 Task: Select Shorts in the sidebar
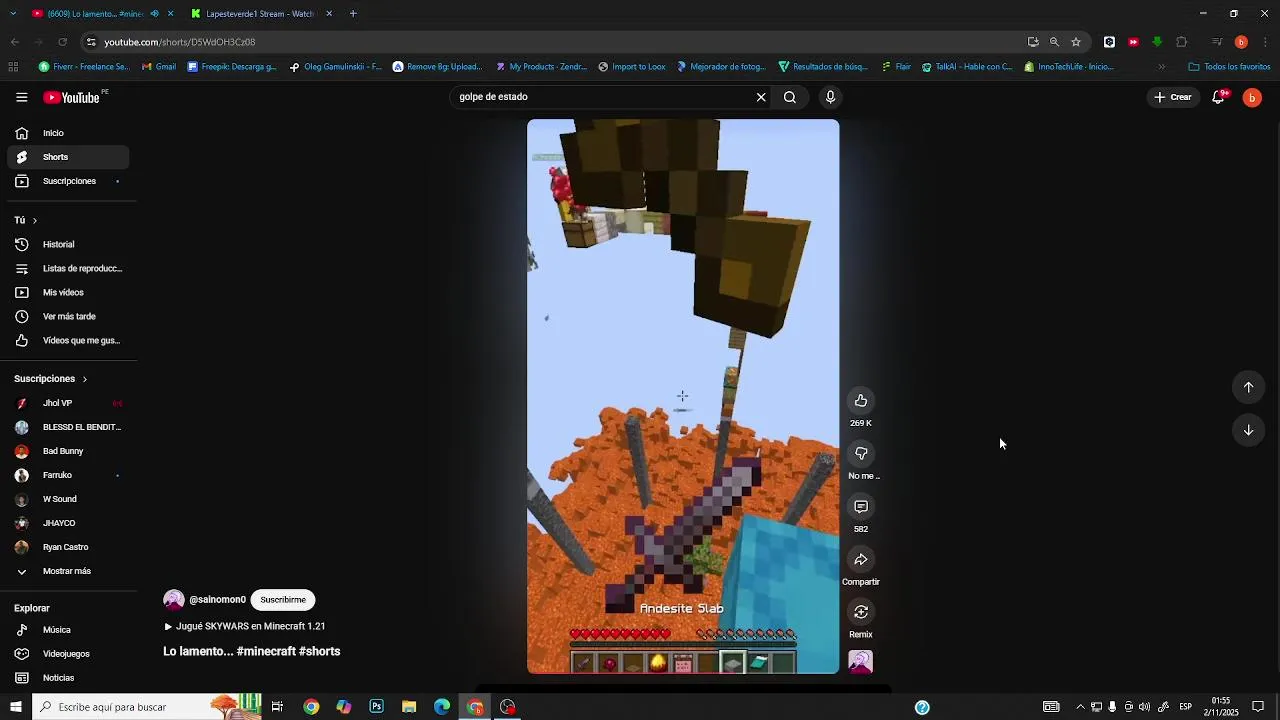point(68,157)
